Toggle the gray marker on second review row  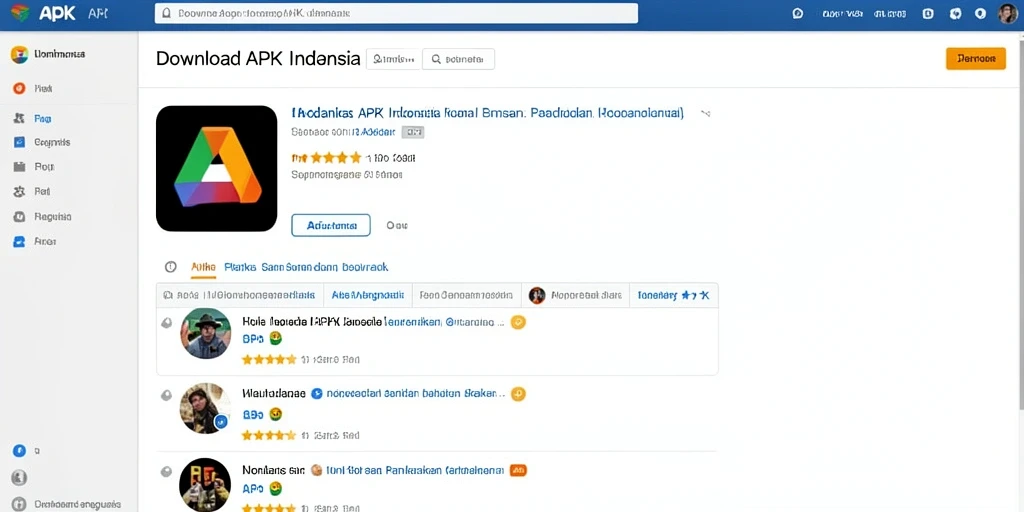(167, 394)
